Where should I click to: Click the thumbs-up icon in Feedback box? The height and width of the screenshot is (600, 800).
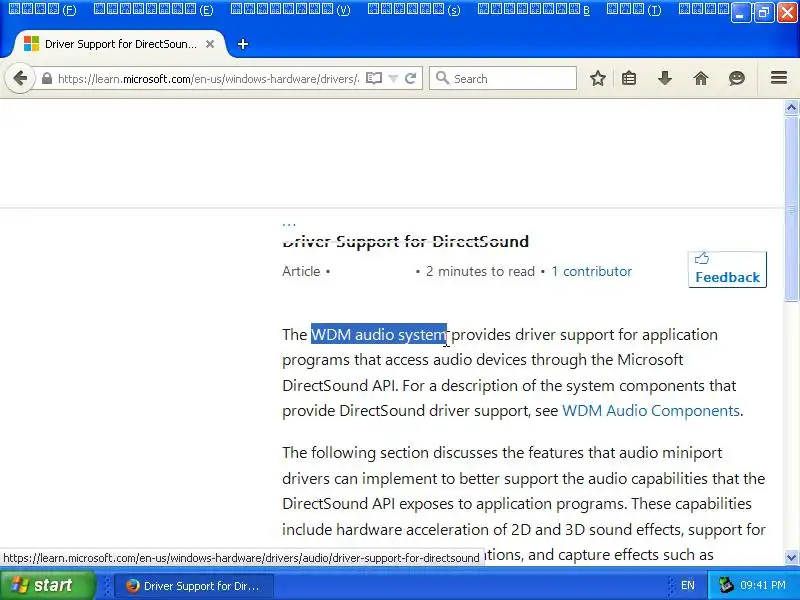[x=702, y=259]
